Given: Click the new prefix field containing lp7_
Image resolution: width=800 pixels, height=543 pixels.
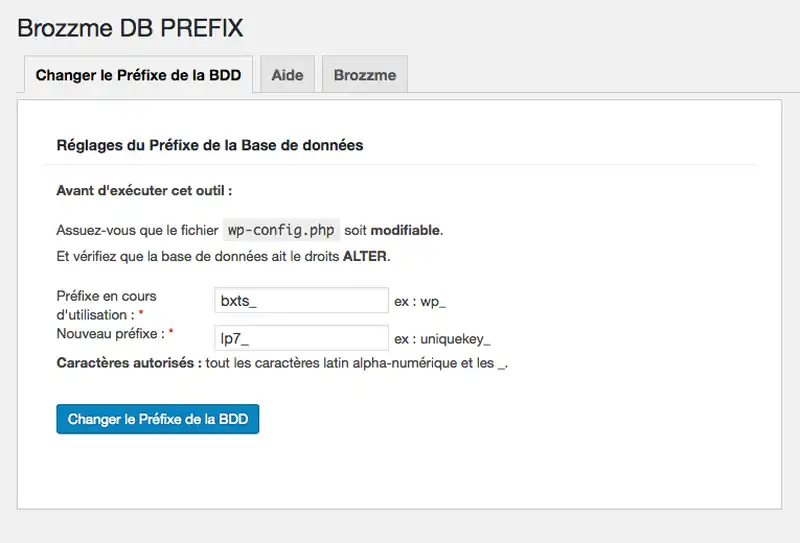Looking at the screenshot, I should [x=301, y=338].
